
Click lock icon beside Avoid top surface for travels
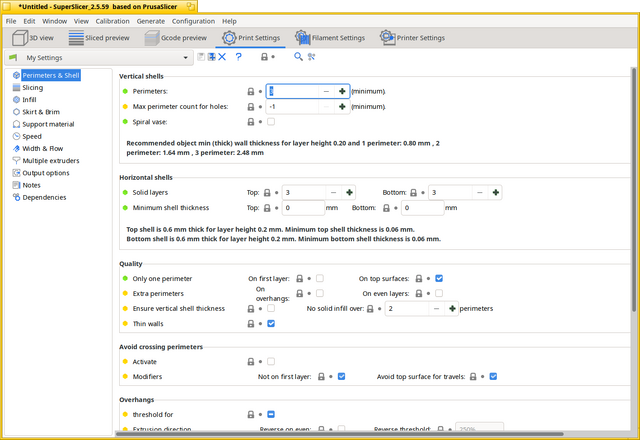pyautogui.click(x=473, y=377)
